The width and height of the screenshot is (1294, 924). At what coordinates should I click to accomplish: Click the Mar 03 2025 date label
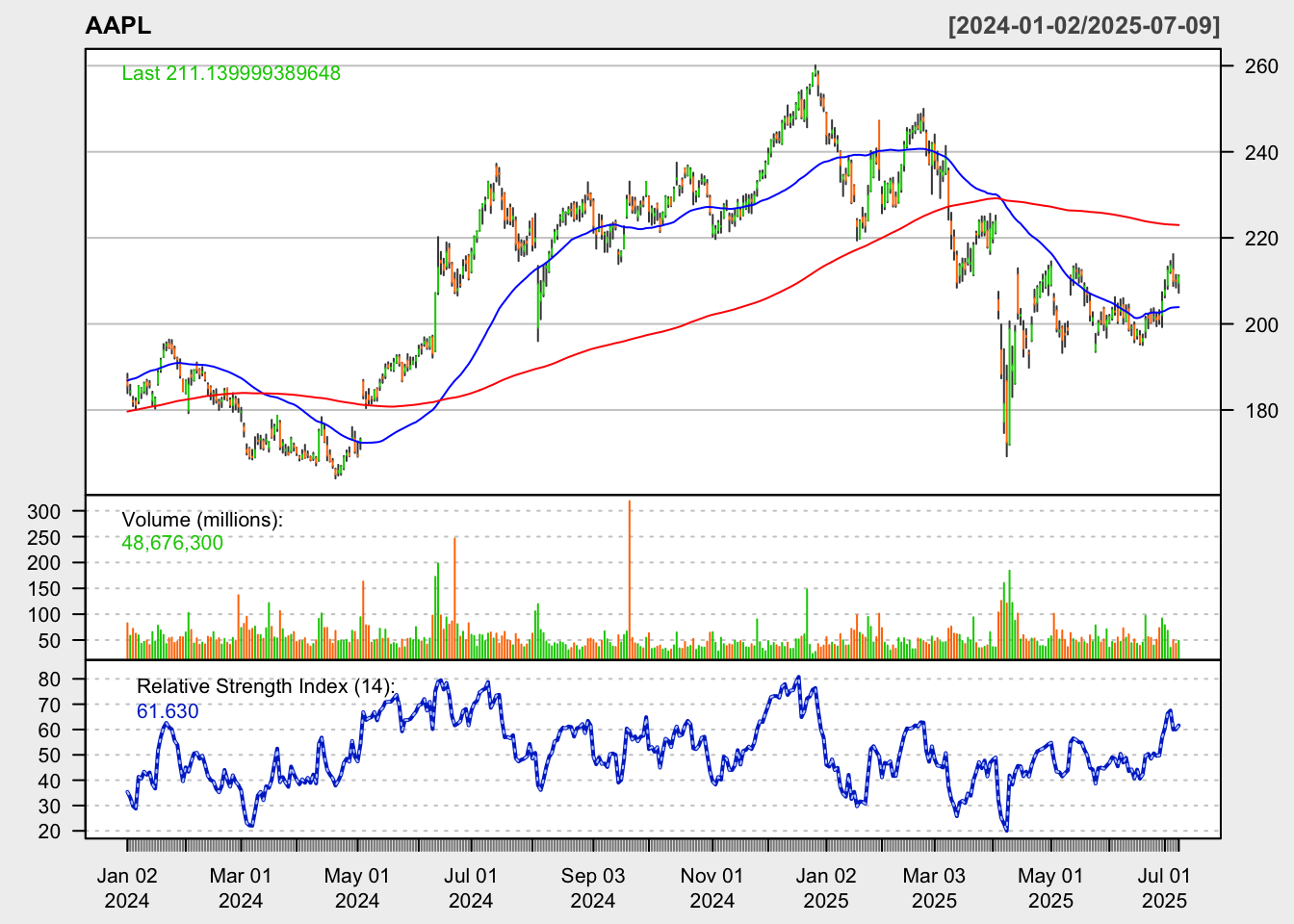tap(935, 888)
